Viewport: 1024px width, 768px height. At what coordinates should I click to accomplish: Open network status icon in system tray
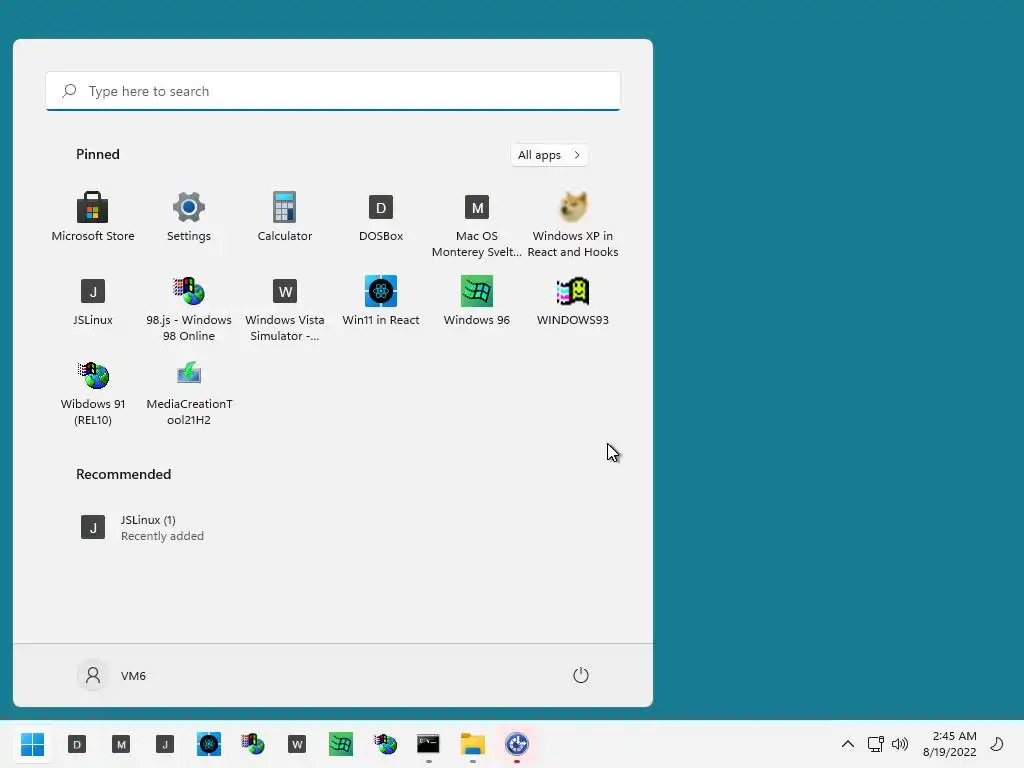[875, 744]
